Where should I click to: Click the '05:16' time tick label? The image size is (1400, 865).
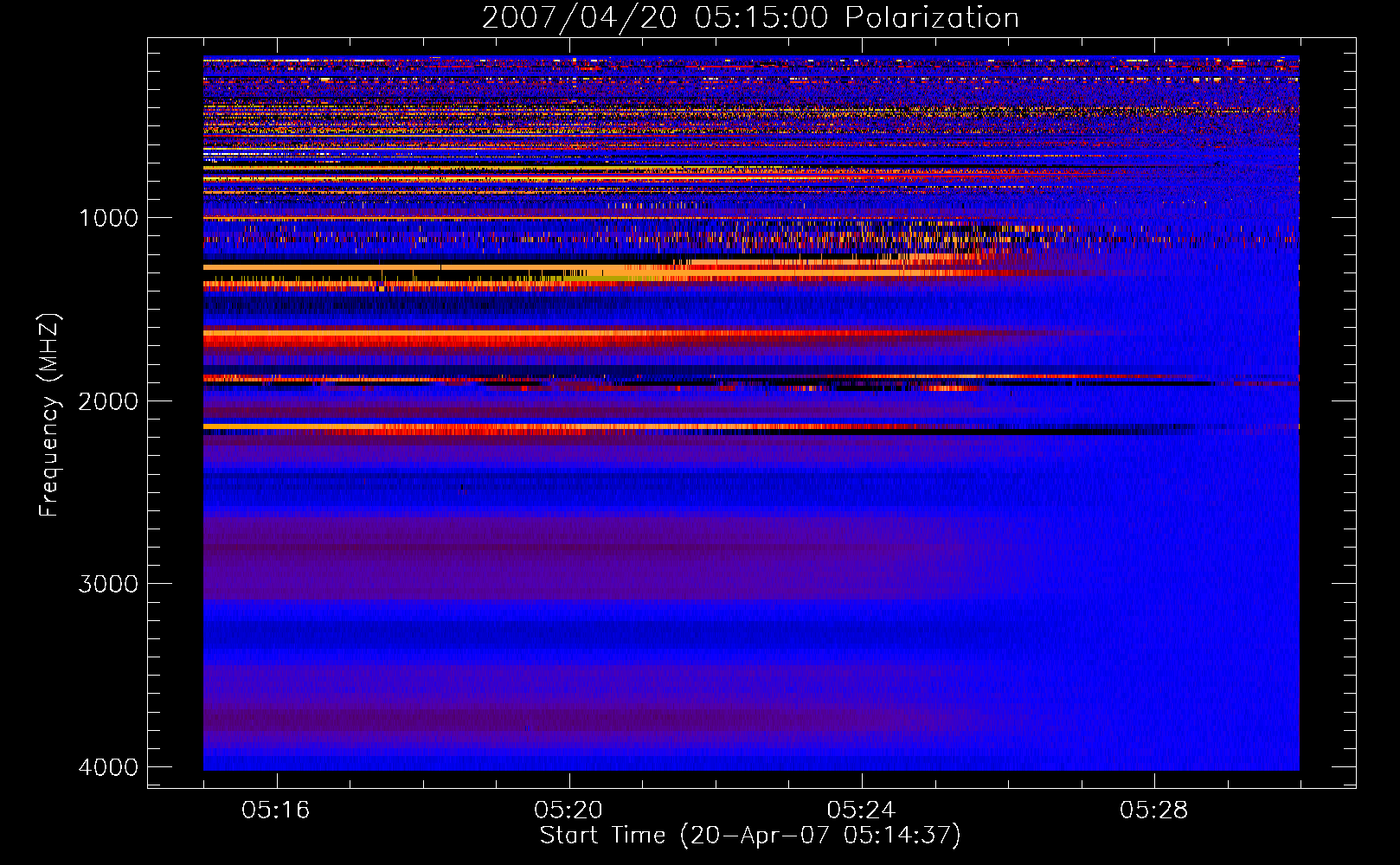(x=276, y=810)
